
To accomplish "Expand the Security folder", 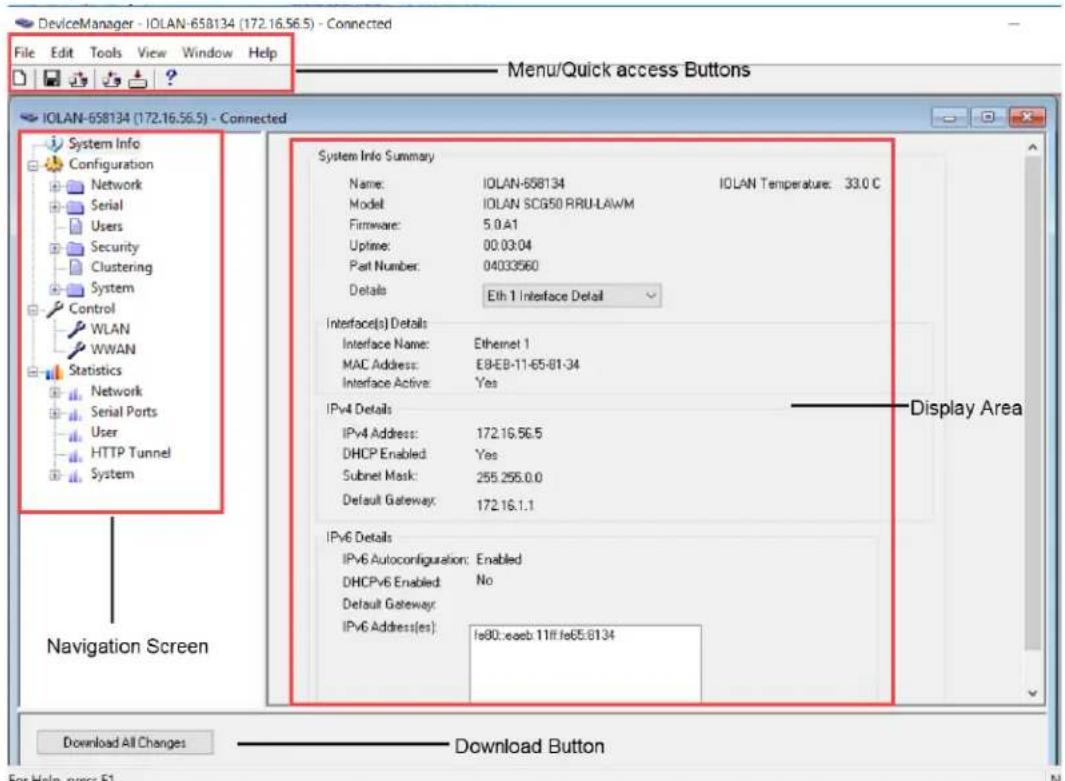I will [x=55, y=248].
